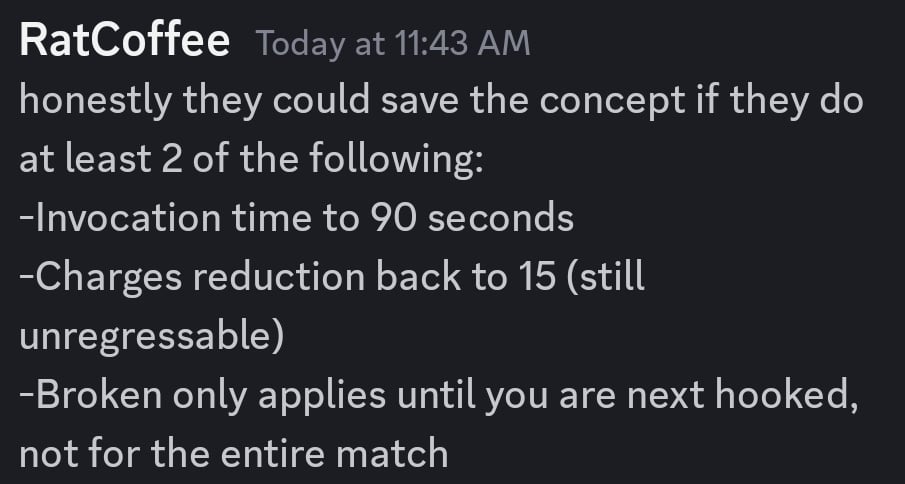Click the Today at 11:43 AM timestamp
905x484 pixels.
(393, 44)
